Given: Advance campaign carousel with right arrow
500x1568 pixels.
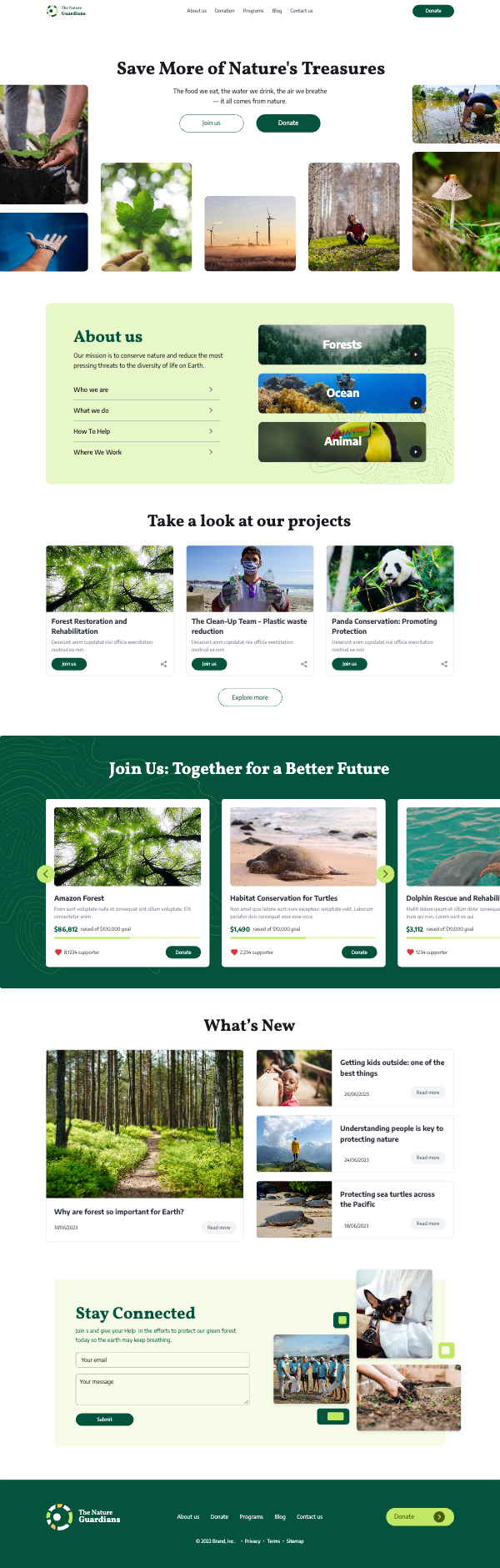Looking at the screenshot, I should (x=385, y=873).
